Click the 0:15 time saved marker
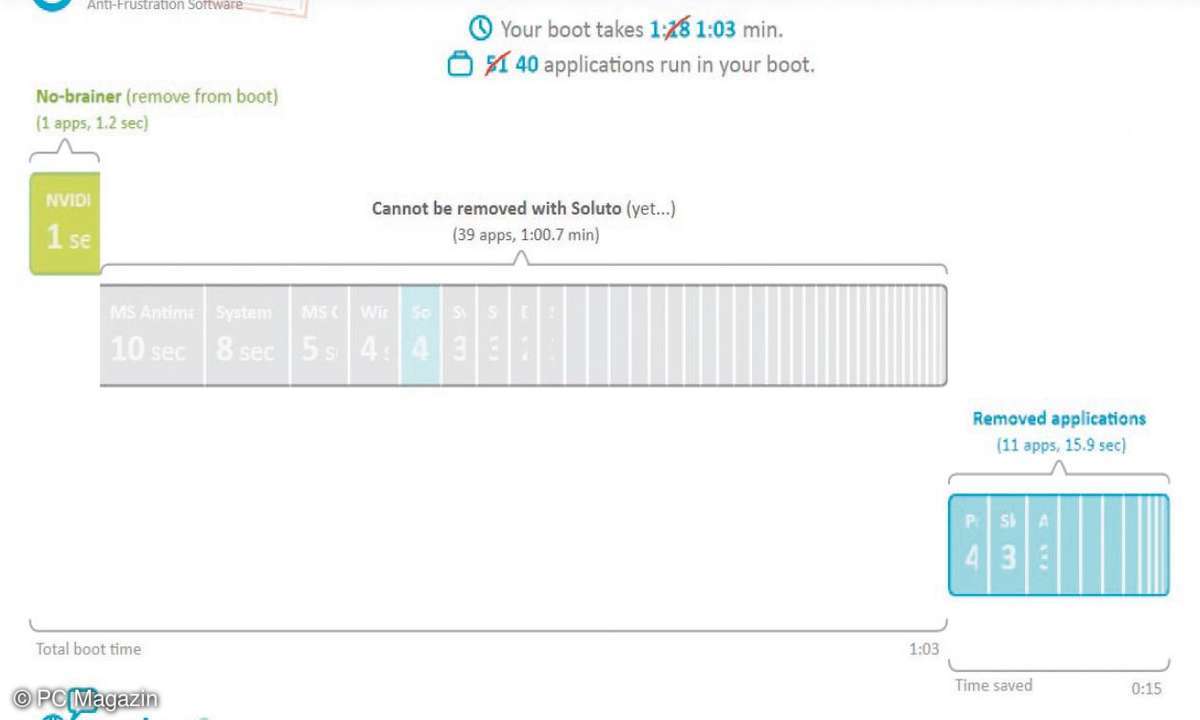The height and width of the screenshot is (720, 1200). pyautogui.click(x=1146, y=689)
